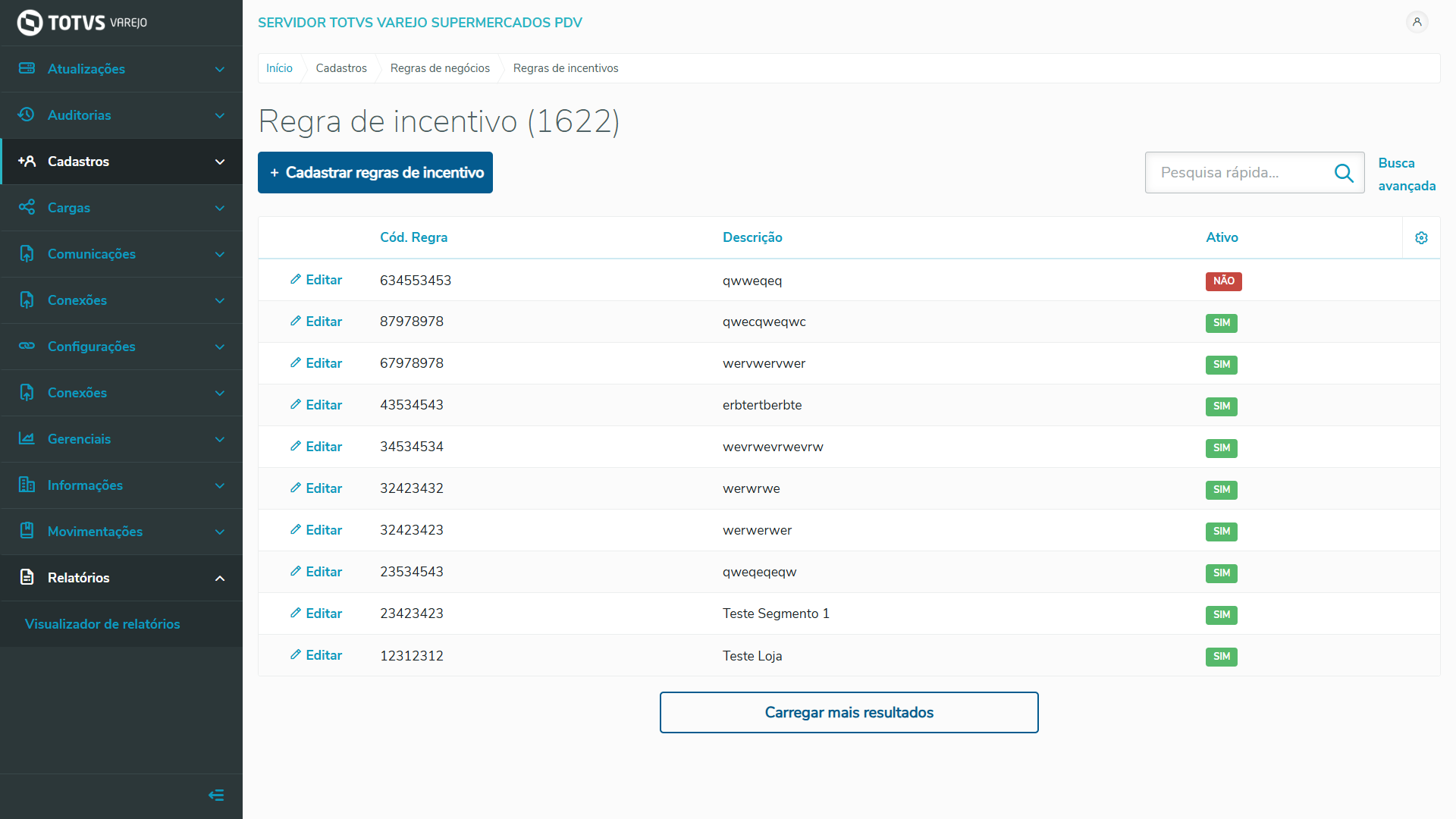The height and width of the screenshot is (819, 1456).
Task: Expand the Movimentações section chevron
Action: pyautogui.click(x=220, y=532)
